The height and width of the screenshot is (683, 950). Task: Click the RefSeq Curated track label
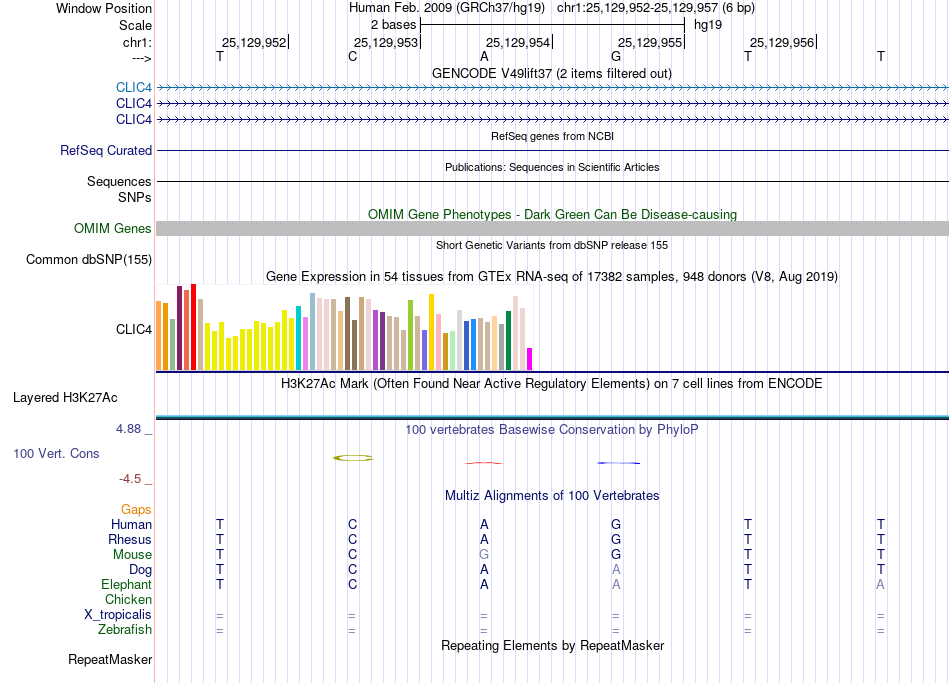click(105, 150)
